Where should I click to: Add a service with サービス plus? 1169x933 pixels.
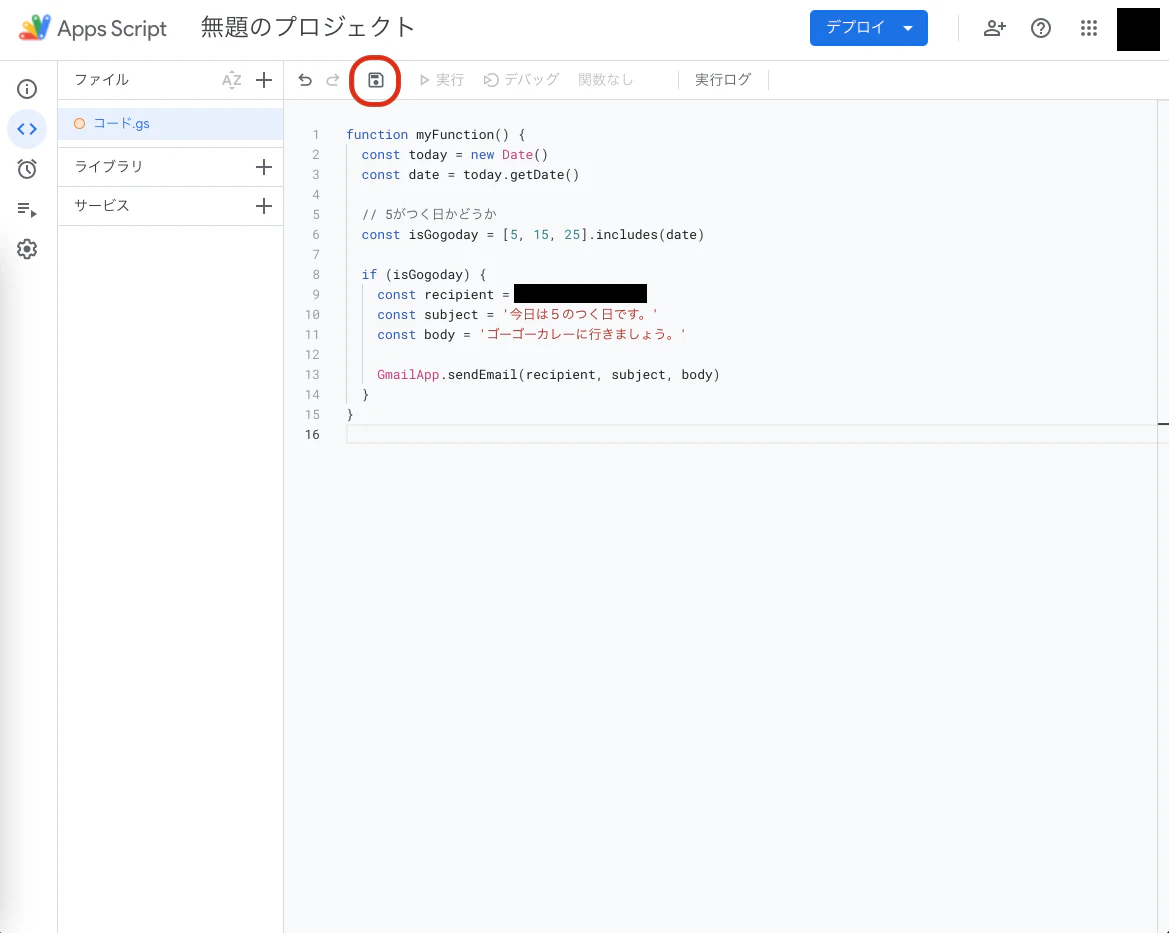click(264, 206)
